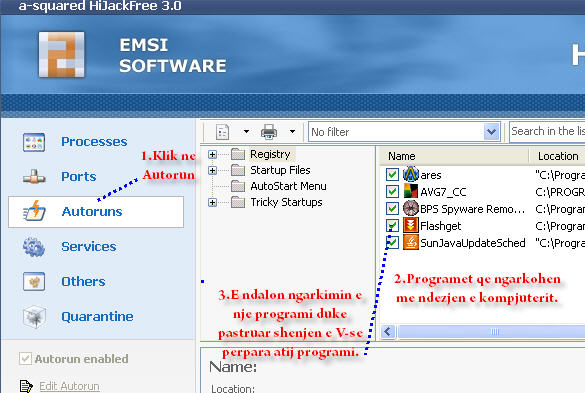Select the BPS Spyware Remo... row name
This screenshot has width=585, height=393.
coord(472,209)
